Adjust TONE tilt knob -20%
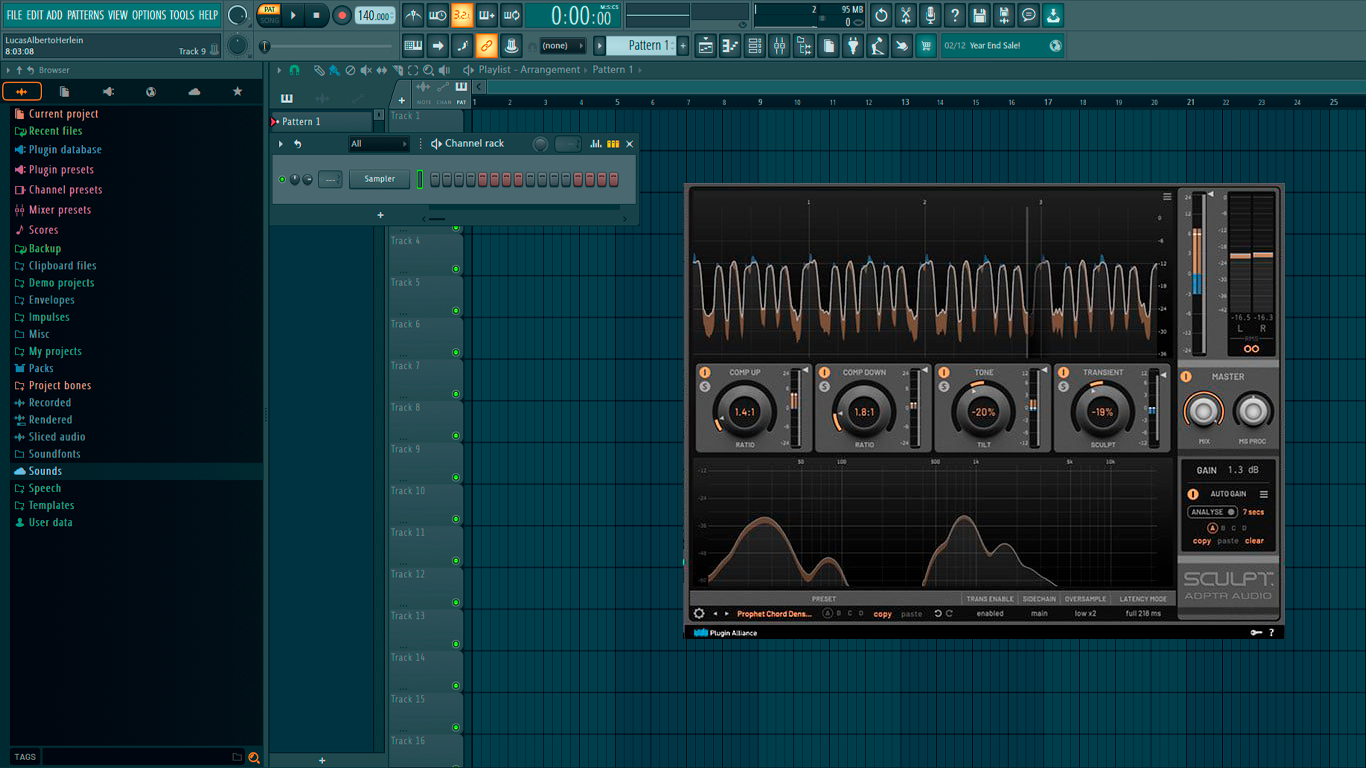 pyautogui.click(x=984, y=411)
